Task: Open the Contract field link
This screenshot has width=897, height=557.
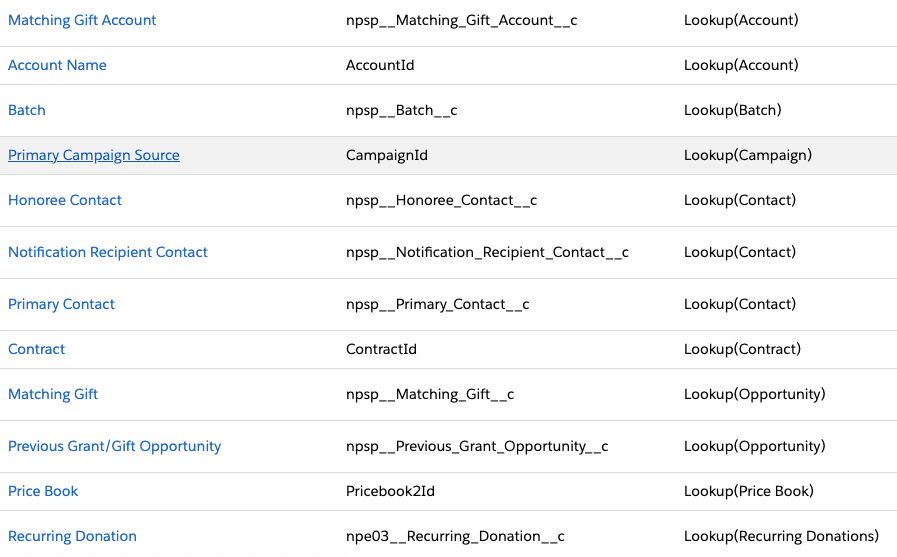Action: 37,349
